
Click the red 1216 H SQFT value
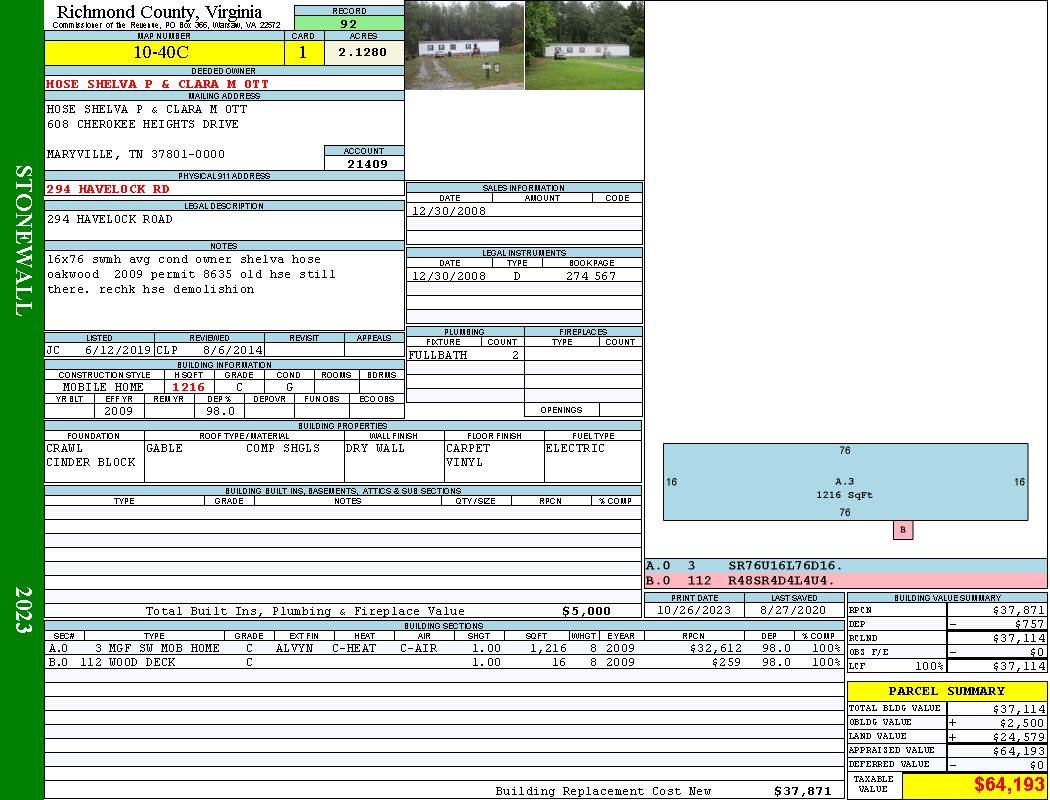(x=188, y=387)
